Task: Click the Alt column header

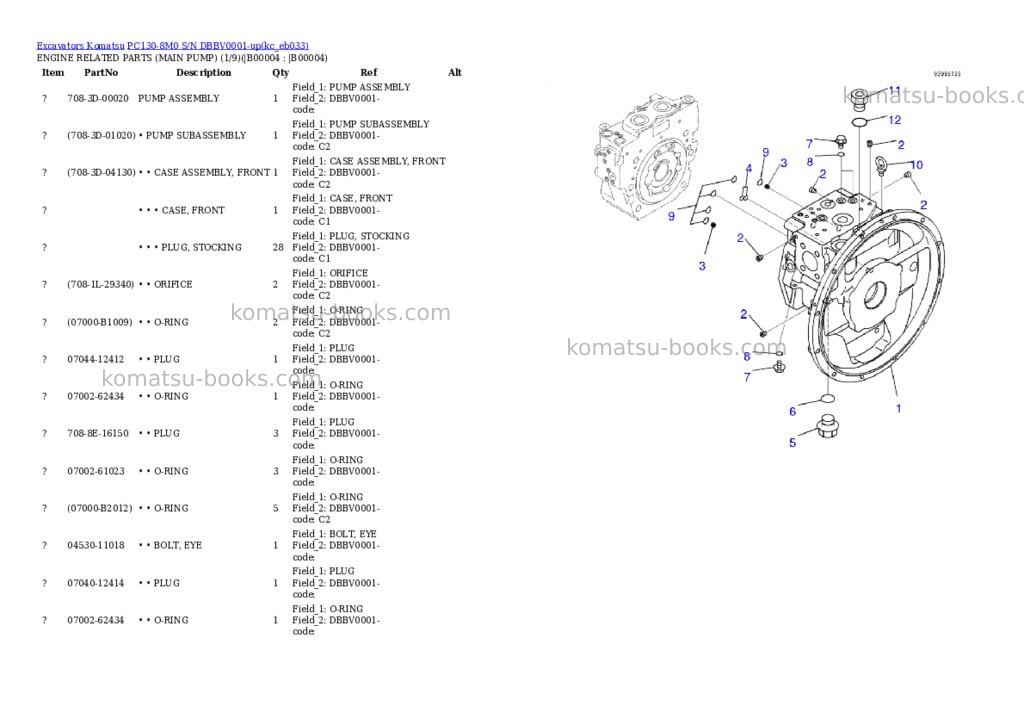Action: click(455, 72)
